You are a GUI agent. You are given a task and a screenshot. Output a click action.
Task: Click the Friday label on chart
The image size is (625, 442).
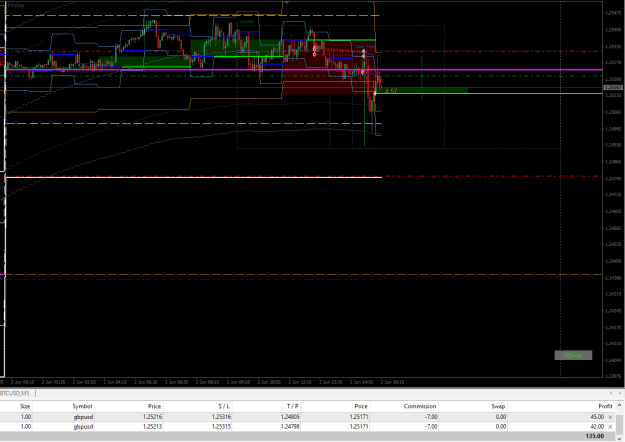click(16, 5)
